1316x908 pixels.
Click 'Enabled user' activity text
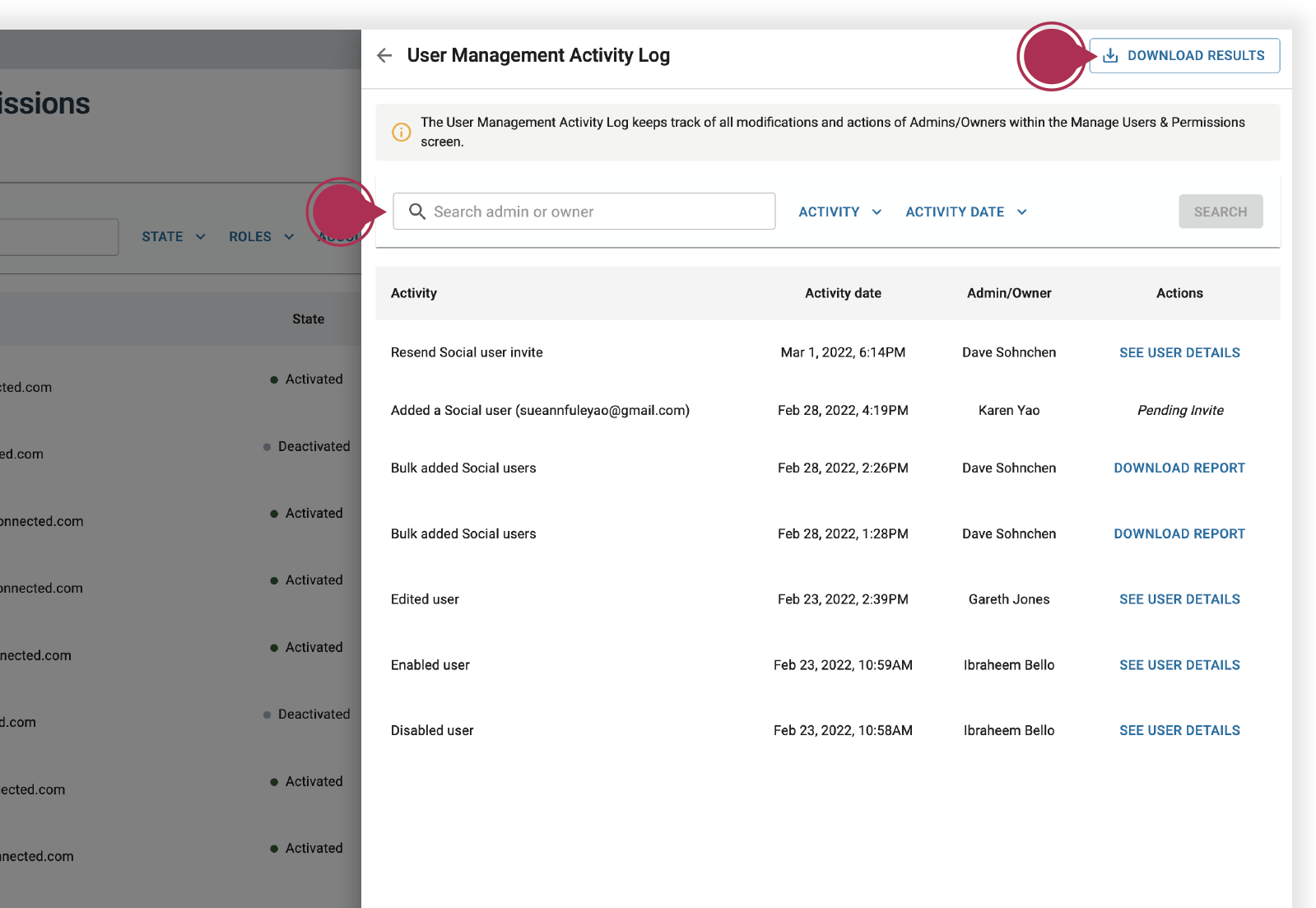pos(430,665)
